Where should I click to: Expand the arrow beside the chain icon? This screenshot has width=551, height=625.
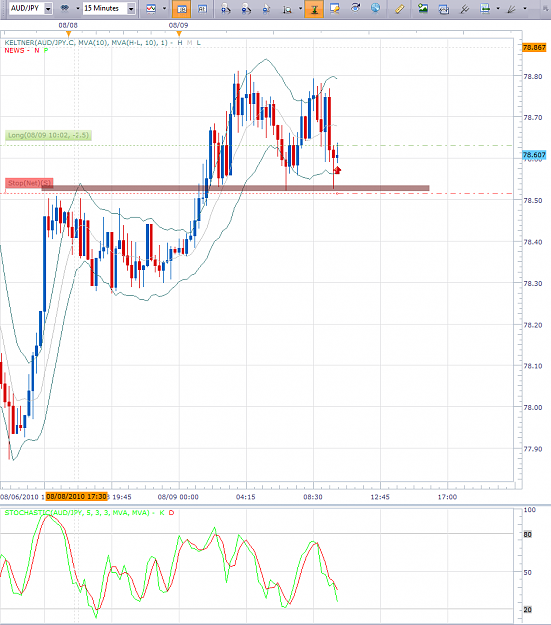(x=78, y=8)
